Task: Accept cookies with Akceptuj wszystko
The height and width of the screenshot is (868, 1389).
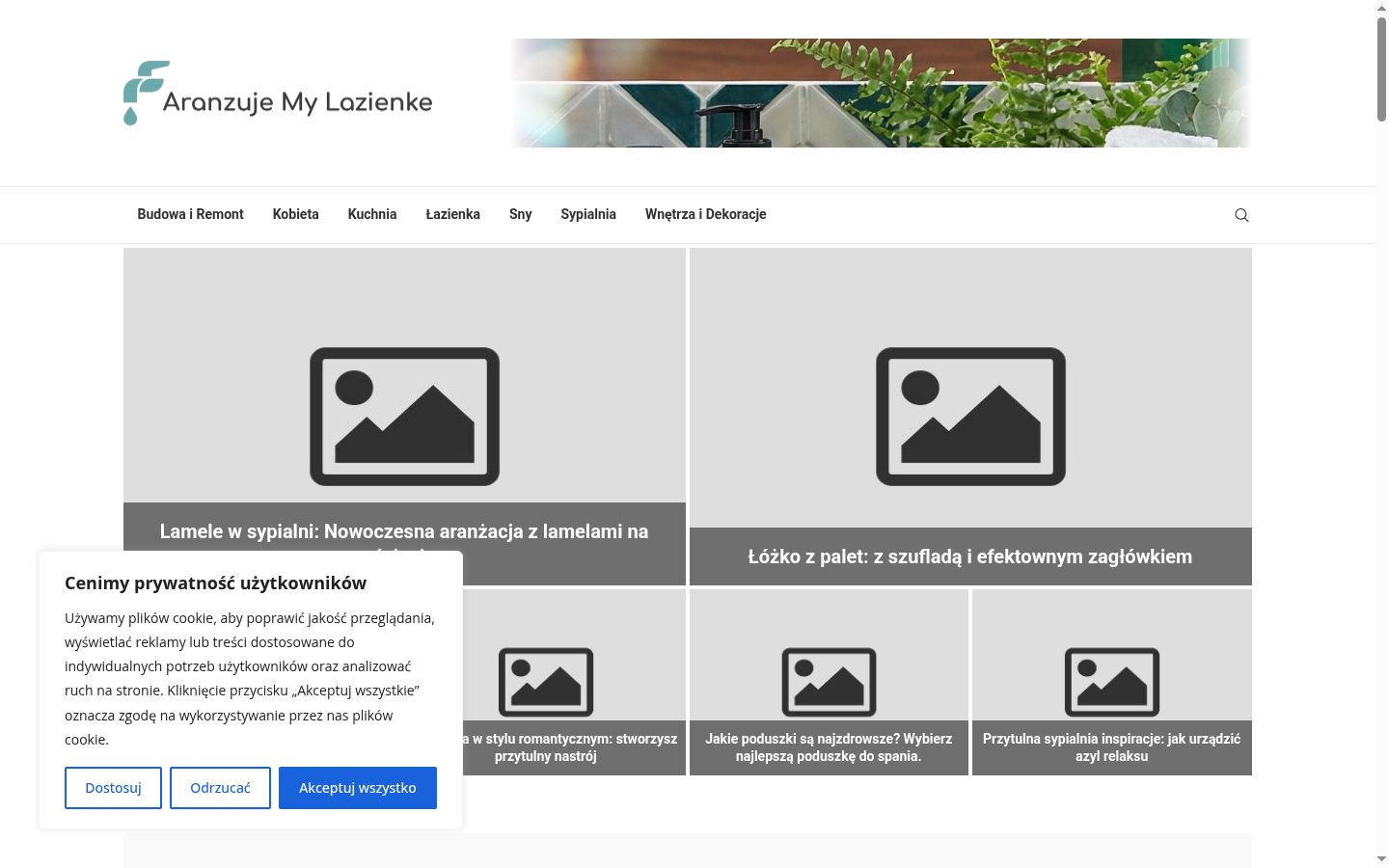Action: click(358, 788)
